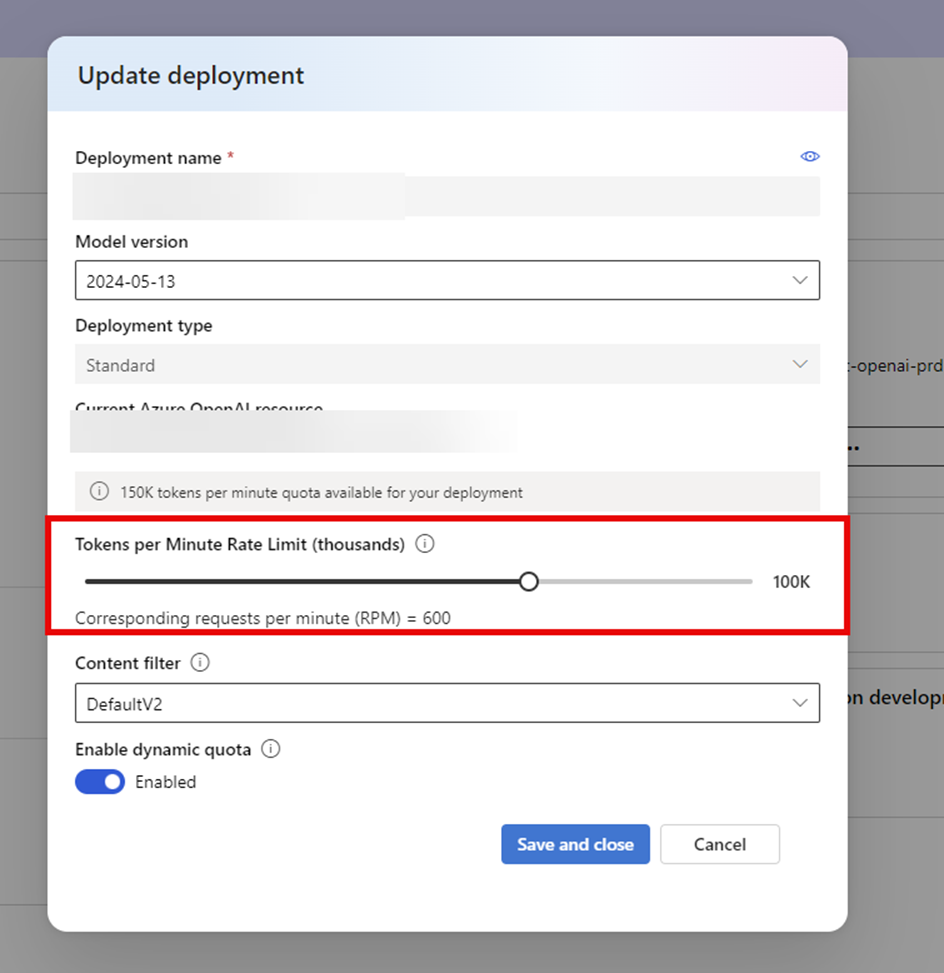Click into the Deployment name field

pyautogui.click(x=447, y=196)
